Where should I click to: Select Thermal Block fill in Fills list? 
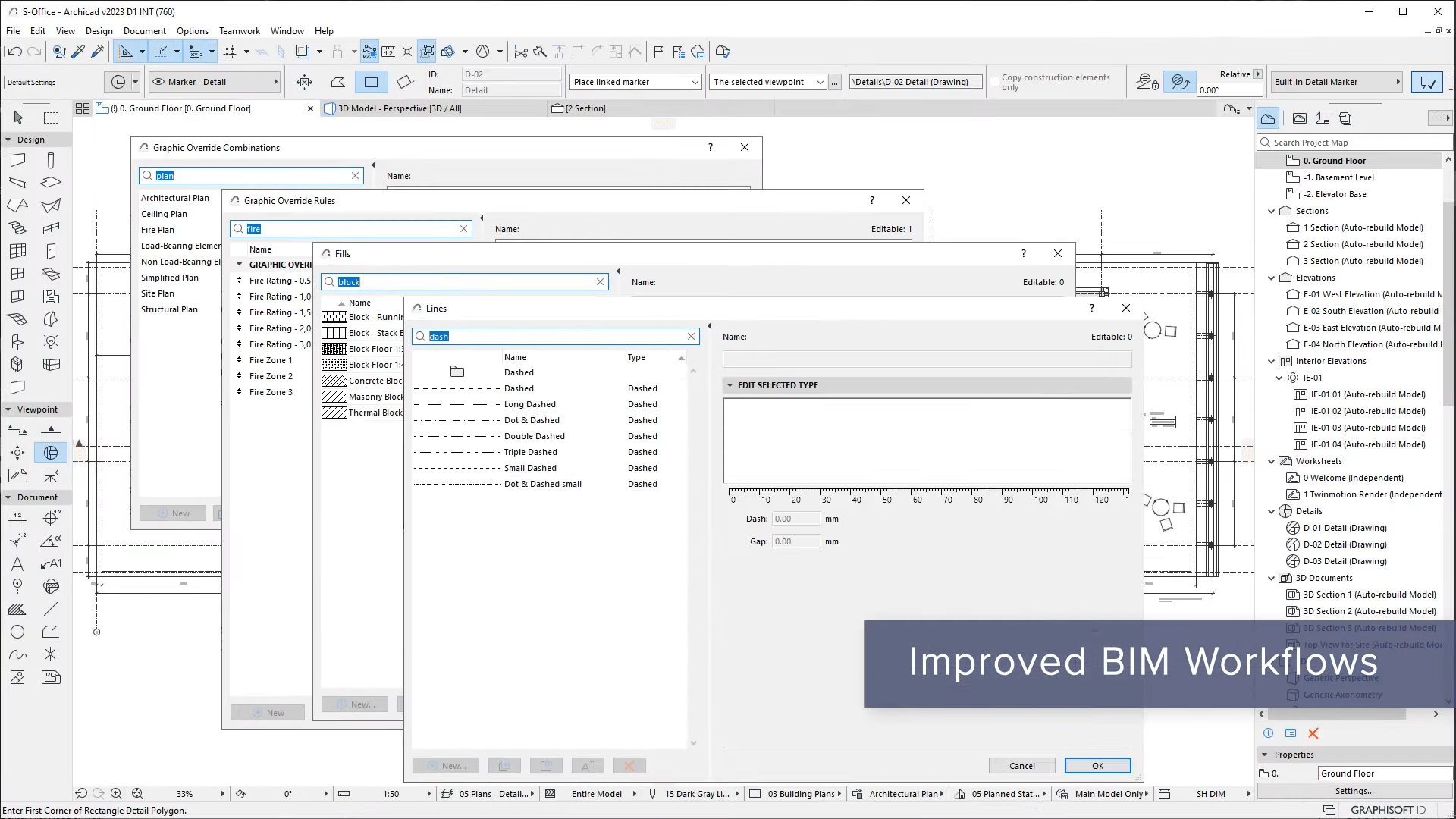pos(362,413)
